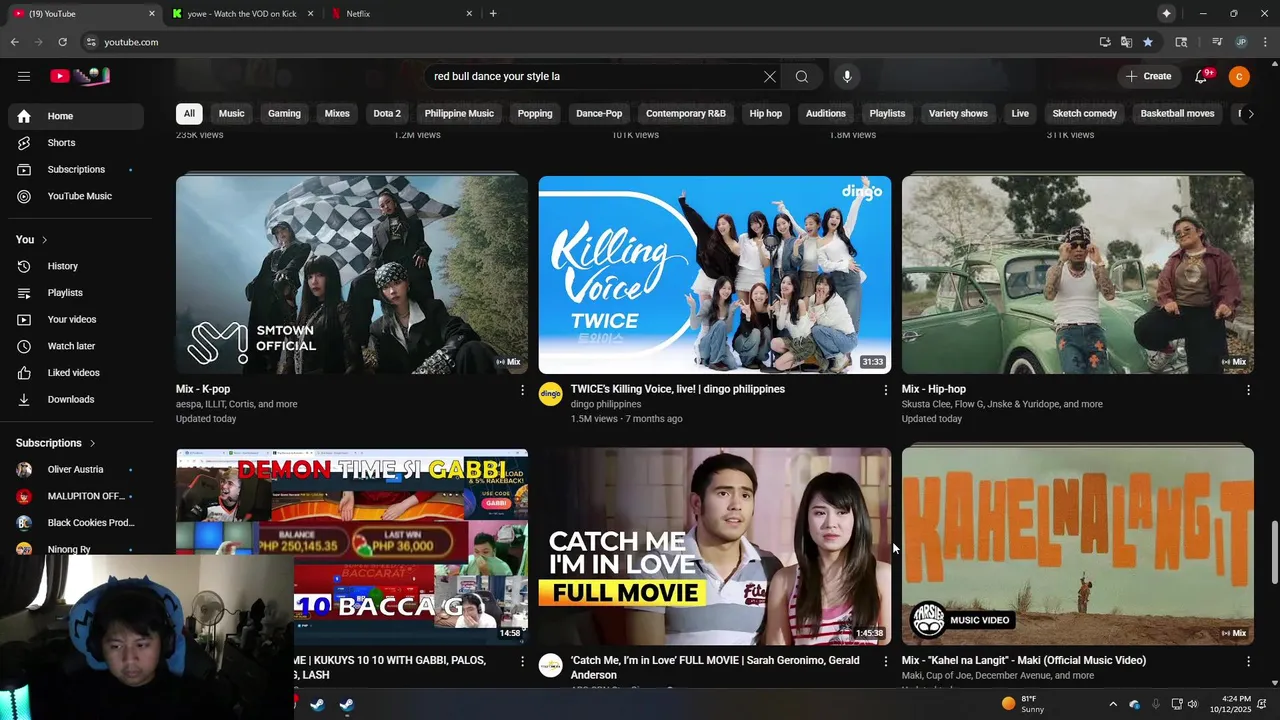1280x720 pixels.
Task: Open TWICE's Killing Voice video title
Action: pos(678,389)
